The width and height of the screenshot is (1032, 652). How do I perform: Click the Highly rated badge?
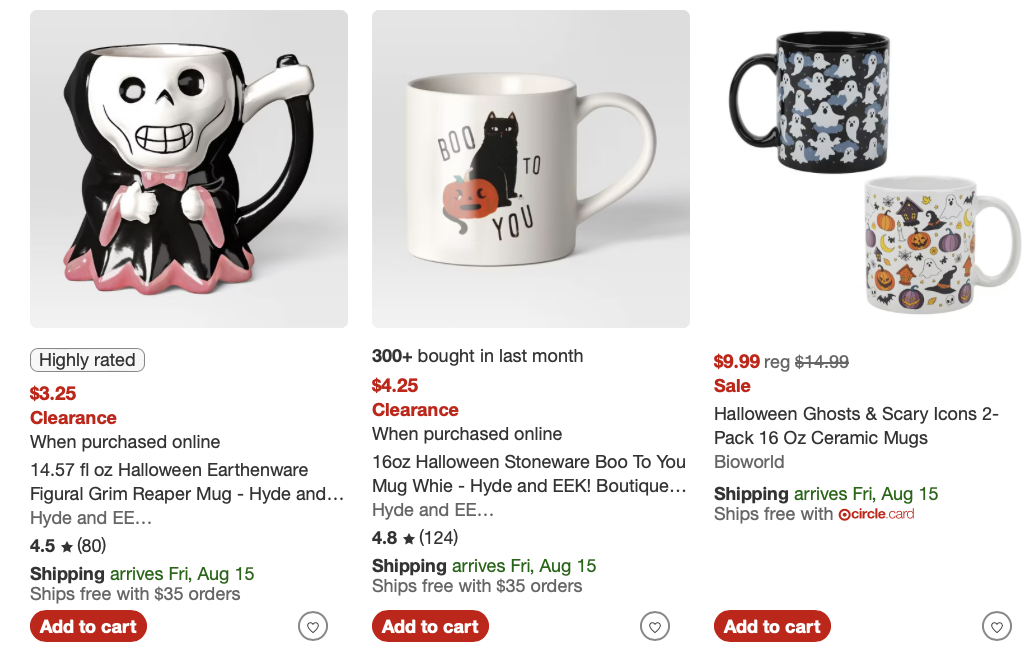point(87,360)
